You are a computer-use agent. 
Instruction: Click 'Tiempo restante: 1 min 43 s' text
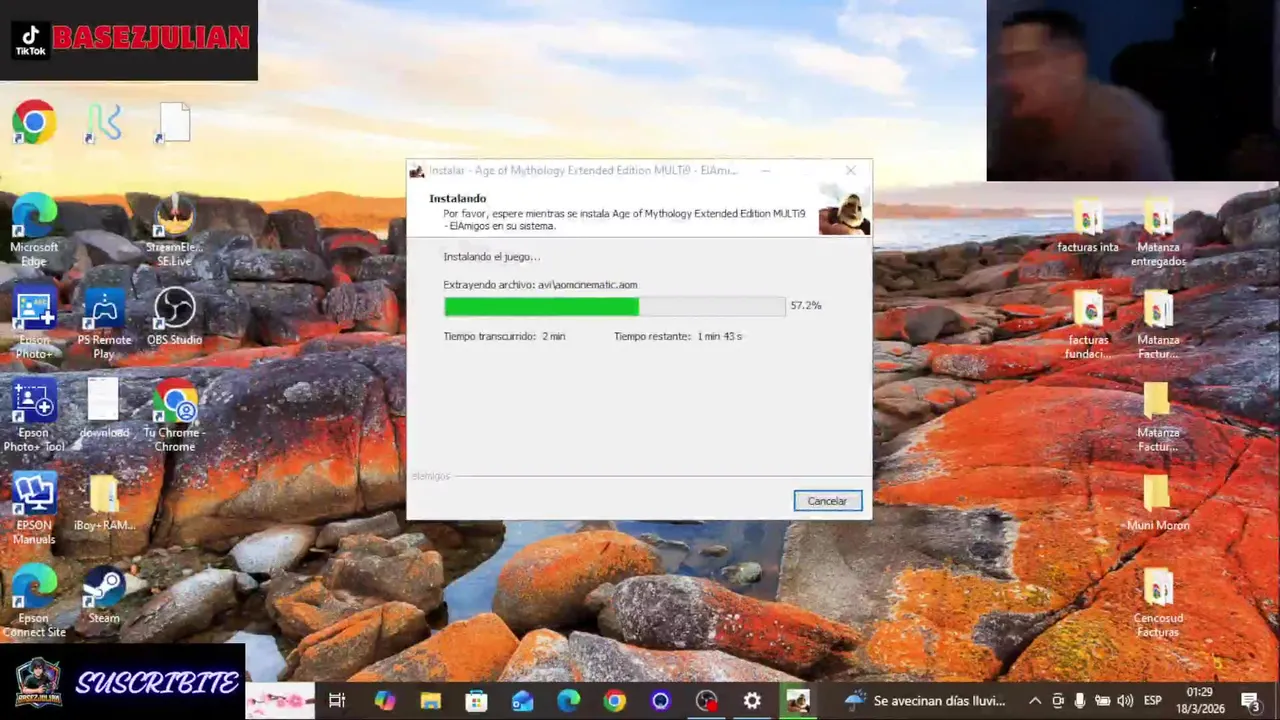tap(678, 336)
